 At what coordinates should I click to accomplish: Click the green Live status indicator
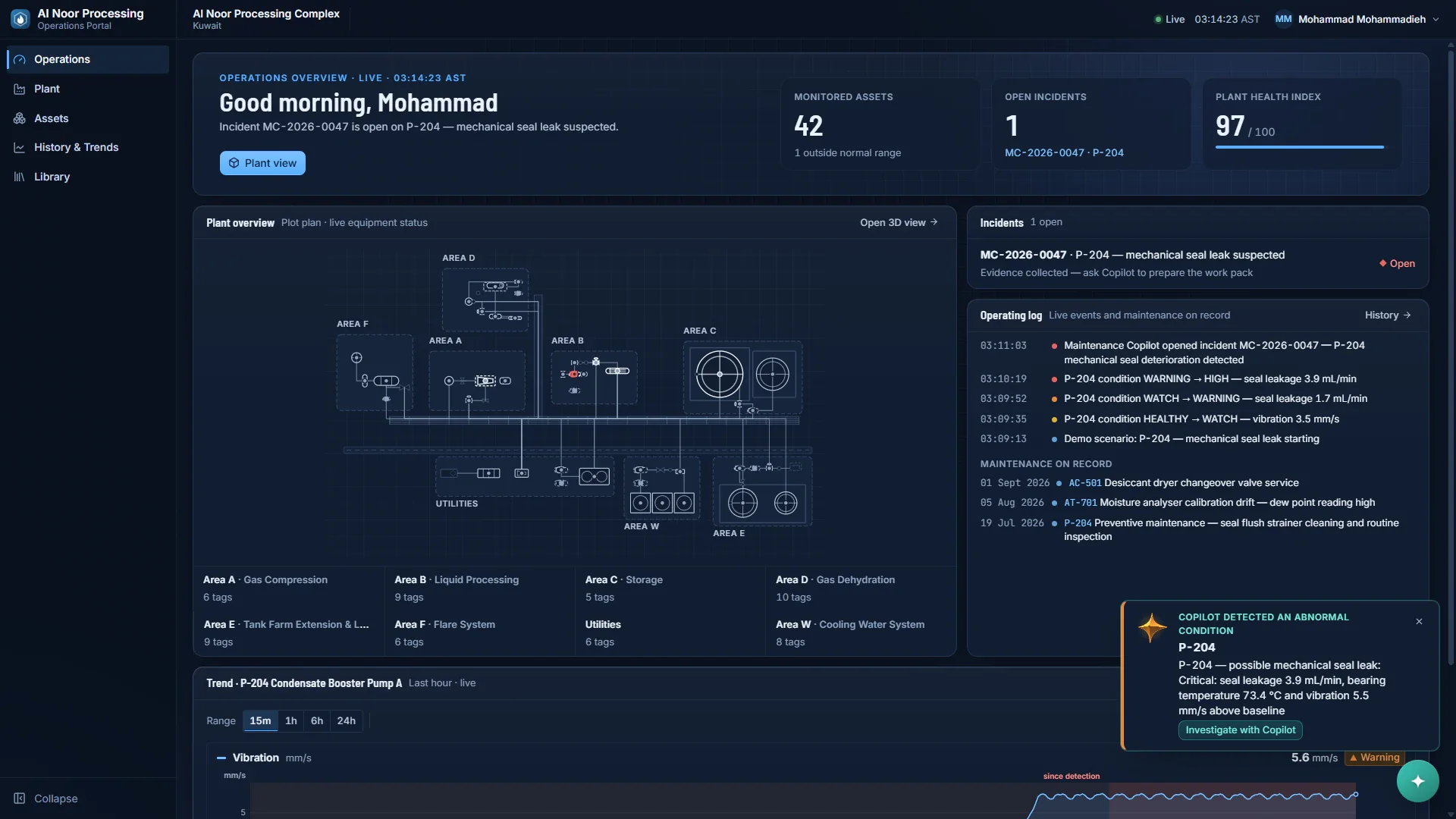pyautogui.click(x=1169, y=19)
